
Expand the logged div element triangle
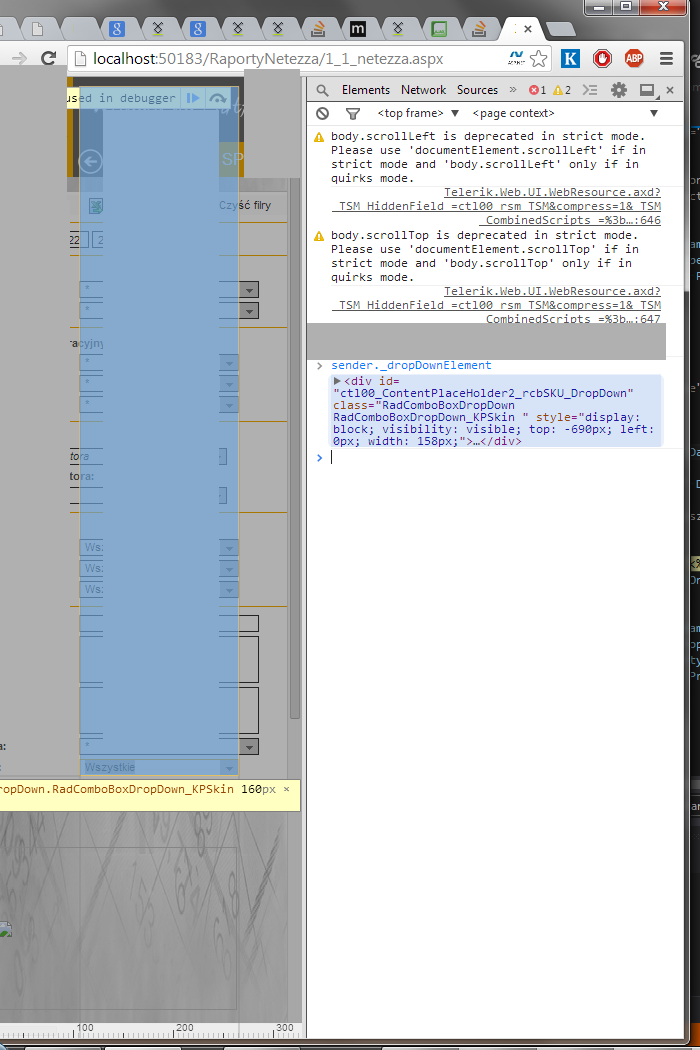337,381
